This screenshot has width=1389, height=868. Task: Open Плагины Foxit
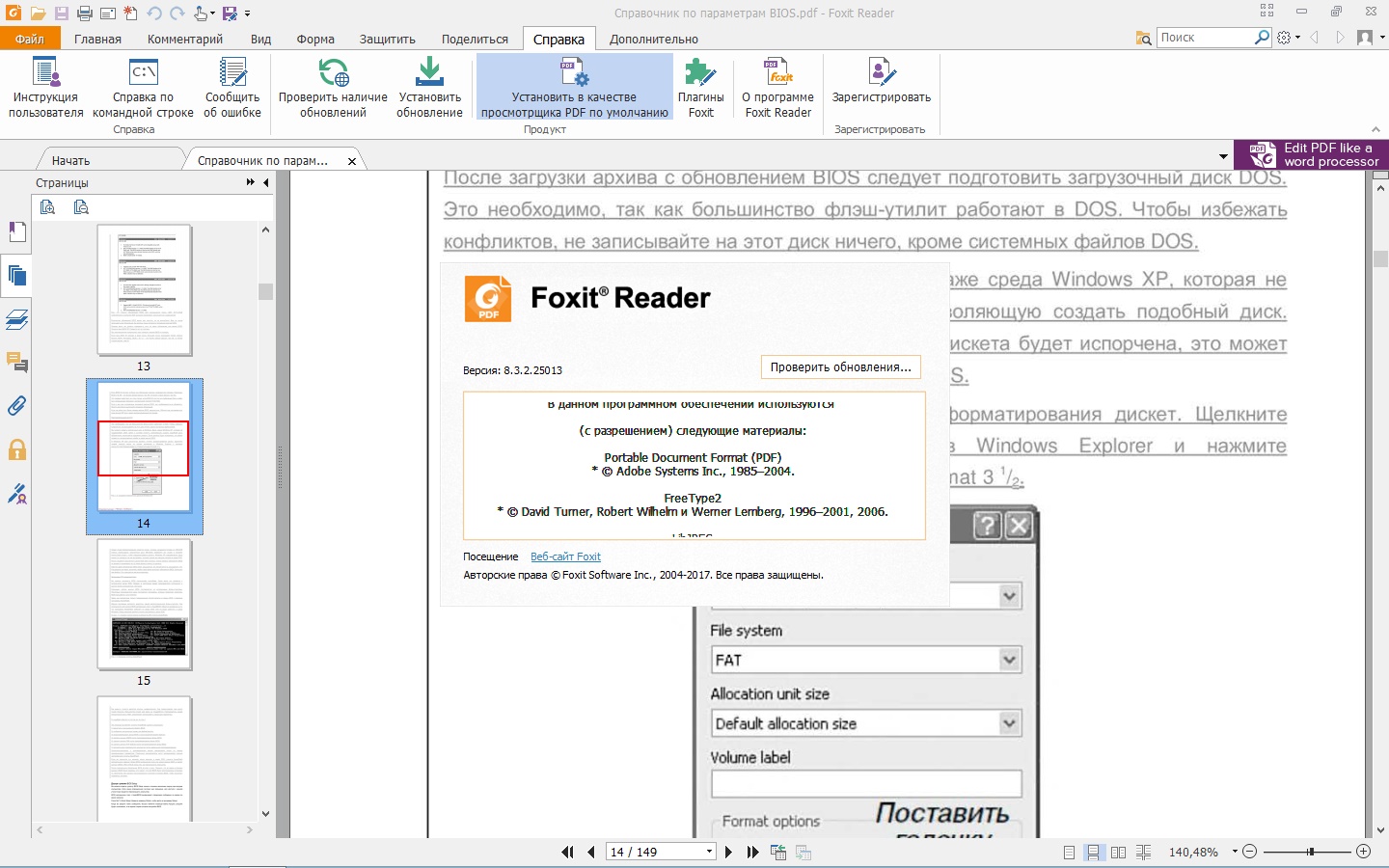click(x=701, y=88)
